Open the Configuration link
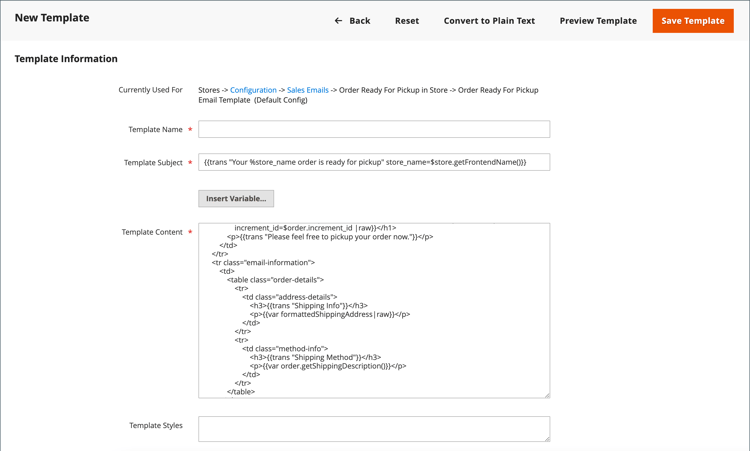This screenshot has width=750, height=451. coord(253,90)
